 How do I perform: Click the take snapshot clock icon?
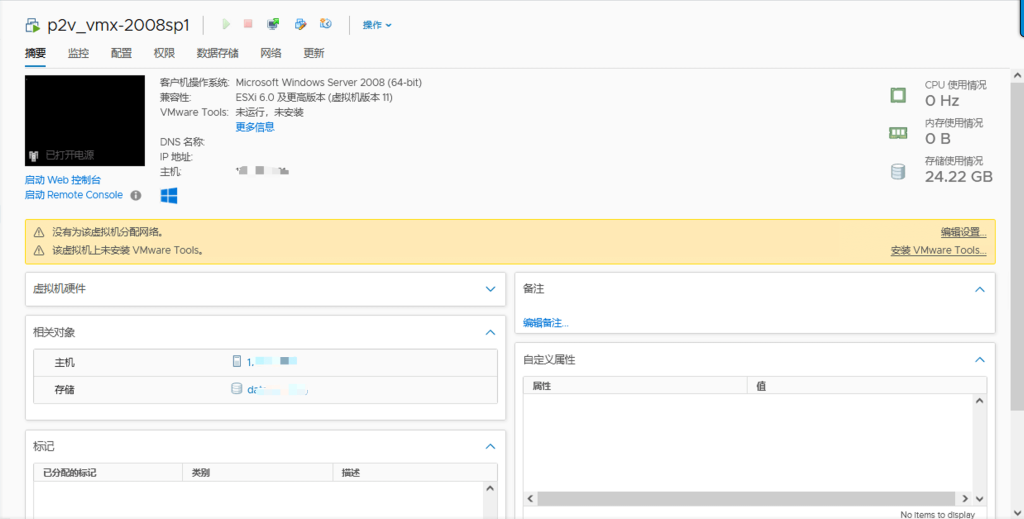tap(326, 24)
